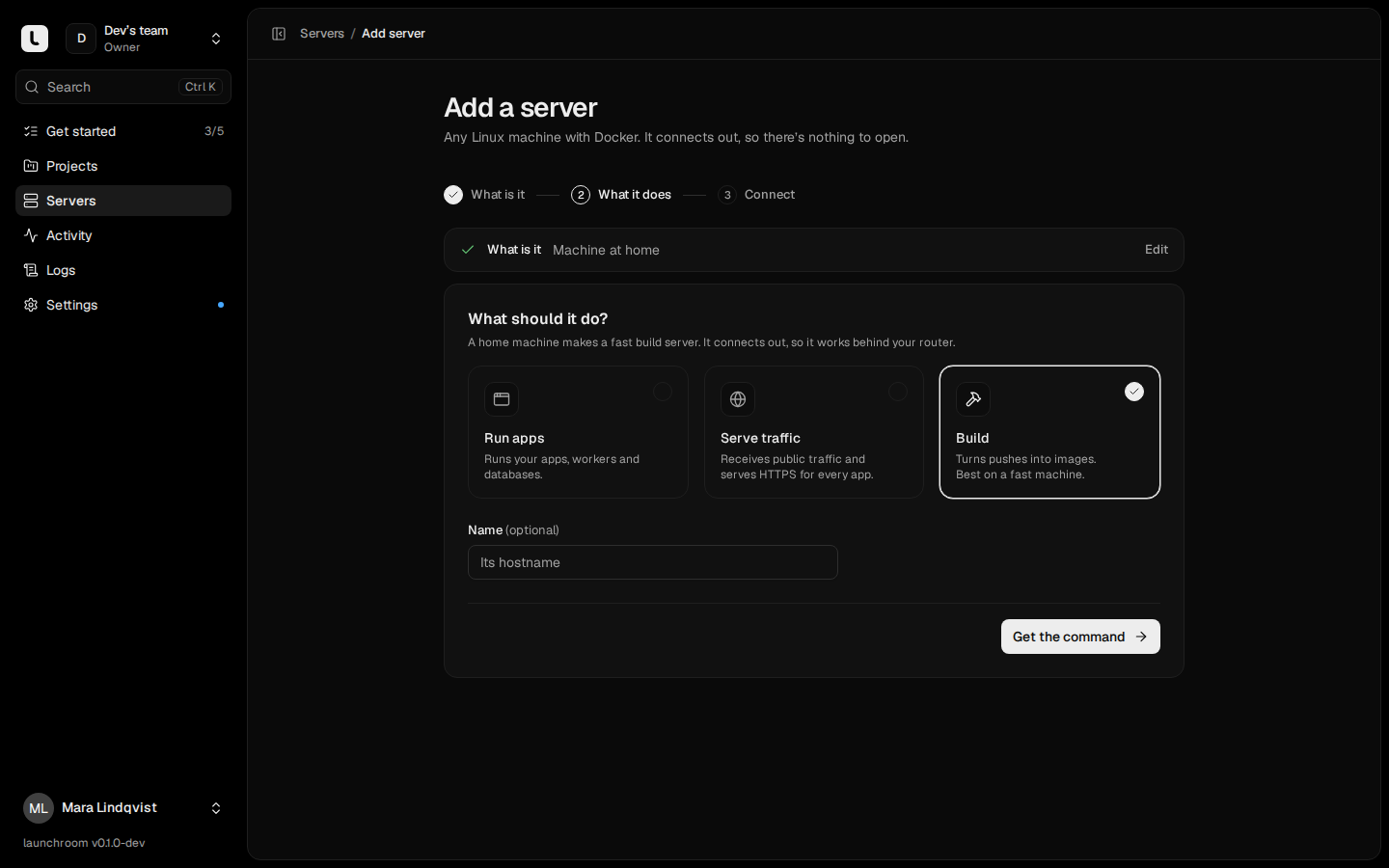The height and width of the screenshot is (868, 1389).
Task: Open Get started in sidebar
Action: (x=123, y=131)
